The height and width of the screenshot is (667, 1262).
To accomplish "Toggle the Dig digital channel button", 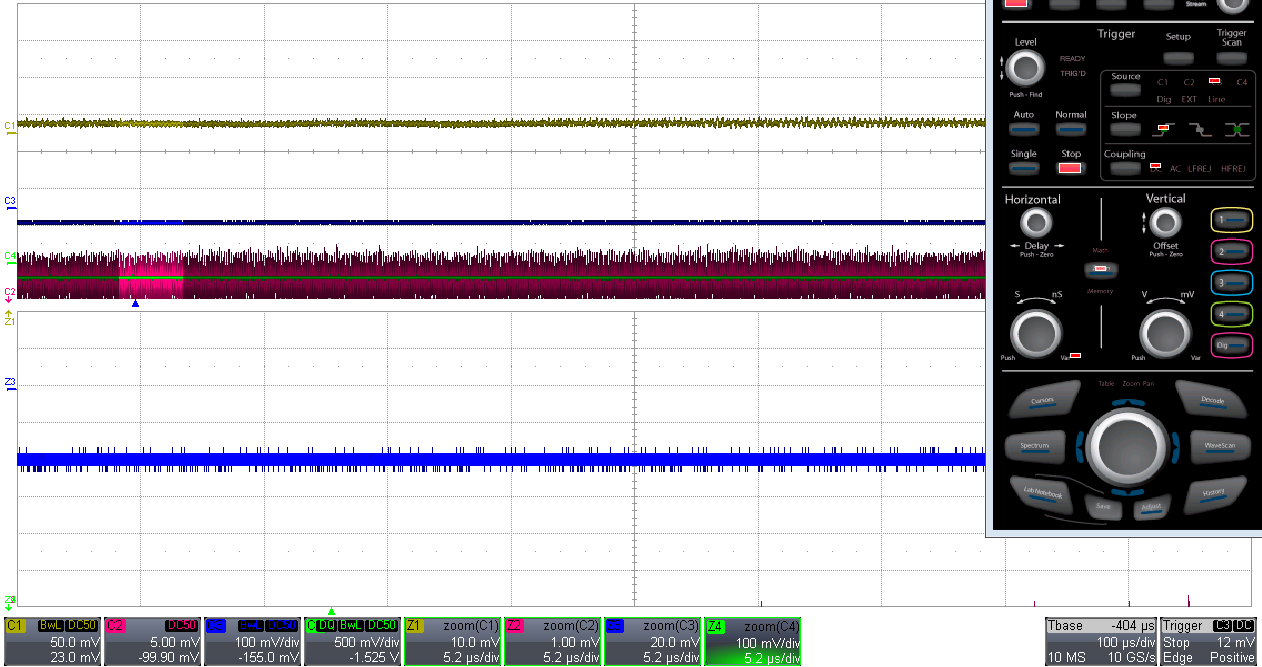I will pyautogui.click(x=1232, y=345).
